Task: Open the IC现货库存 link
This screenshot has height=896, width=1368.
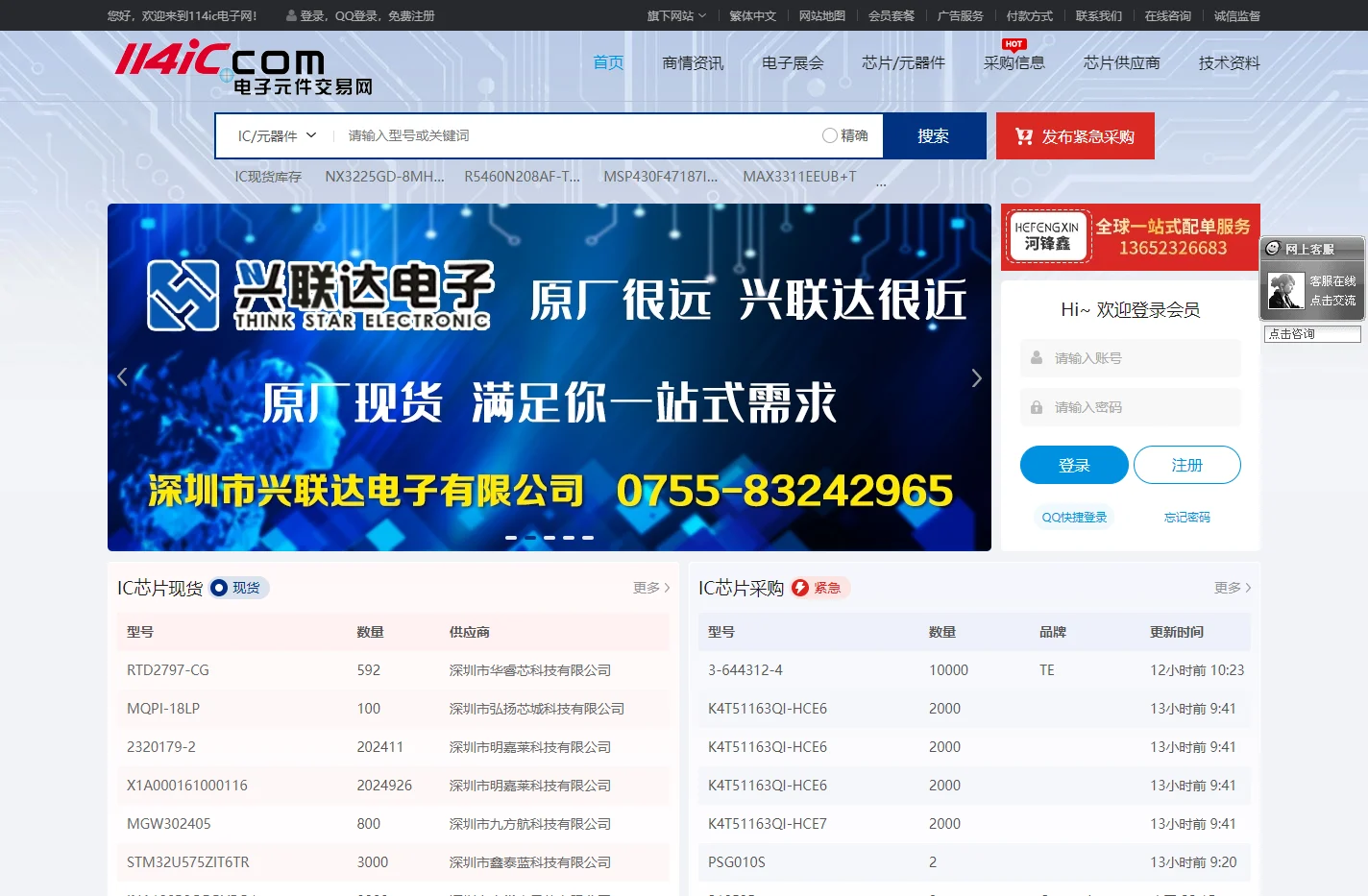Action: (268, 177)
